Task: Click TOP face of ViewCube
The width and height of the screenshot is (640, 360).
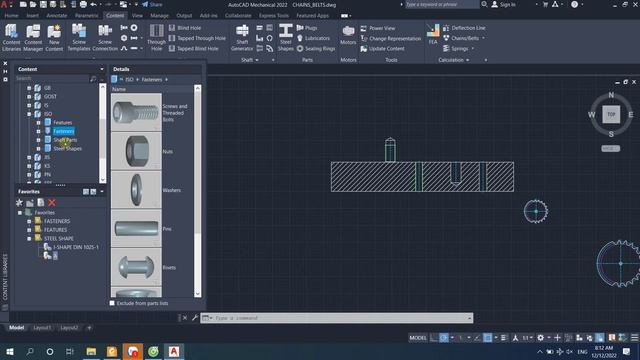Action: point(611,114)
